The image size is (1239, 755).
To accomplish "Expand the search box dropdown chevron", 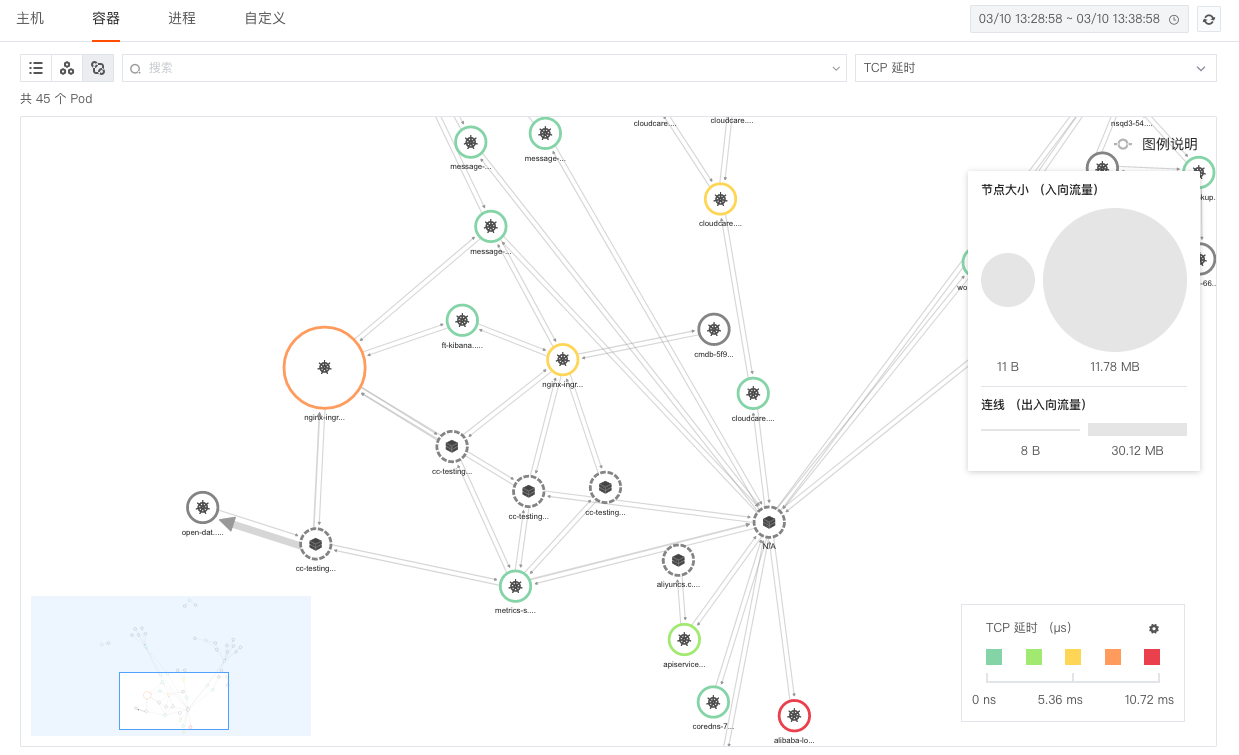I will 837,68.
